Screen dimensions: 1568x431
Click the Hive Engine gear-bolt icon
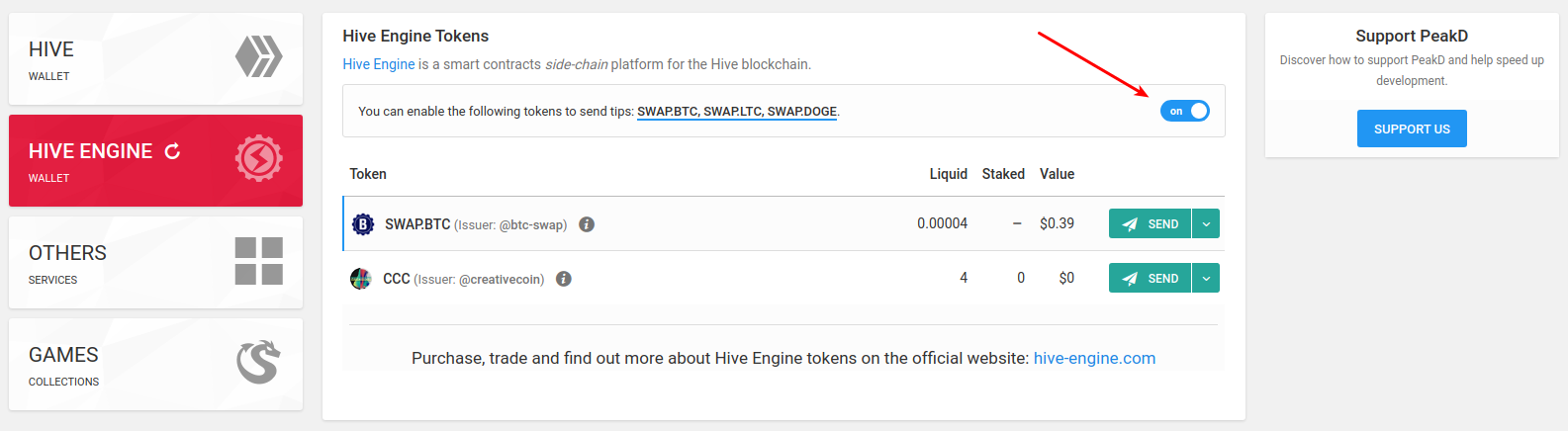click(259, 158)
